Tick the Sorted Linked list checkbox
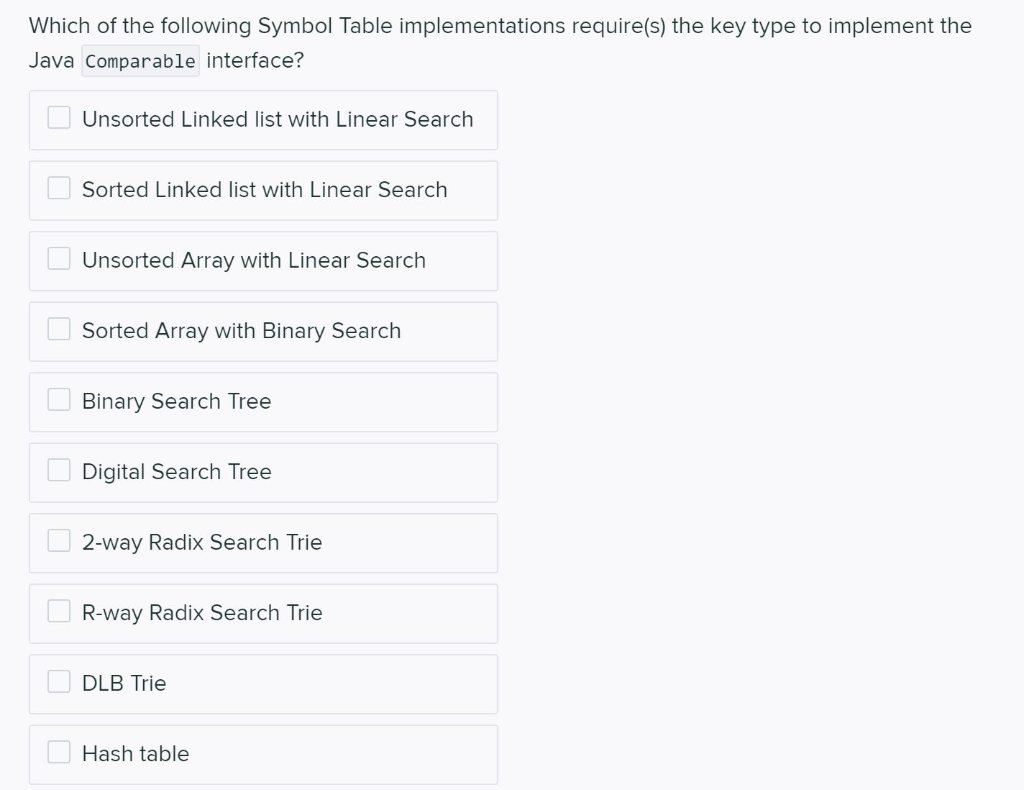Screen dimensions: 1024x790 coord(59,189)
